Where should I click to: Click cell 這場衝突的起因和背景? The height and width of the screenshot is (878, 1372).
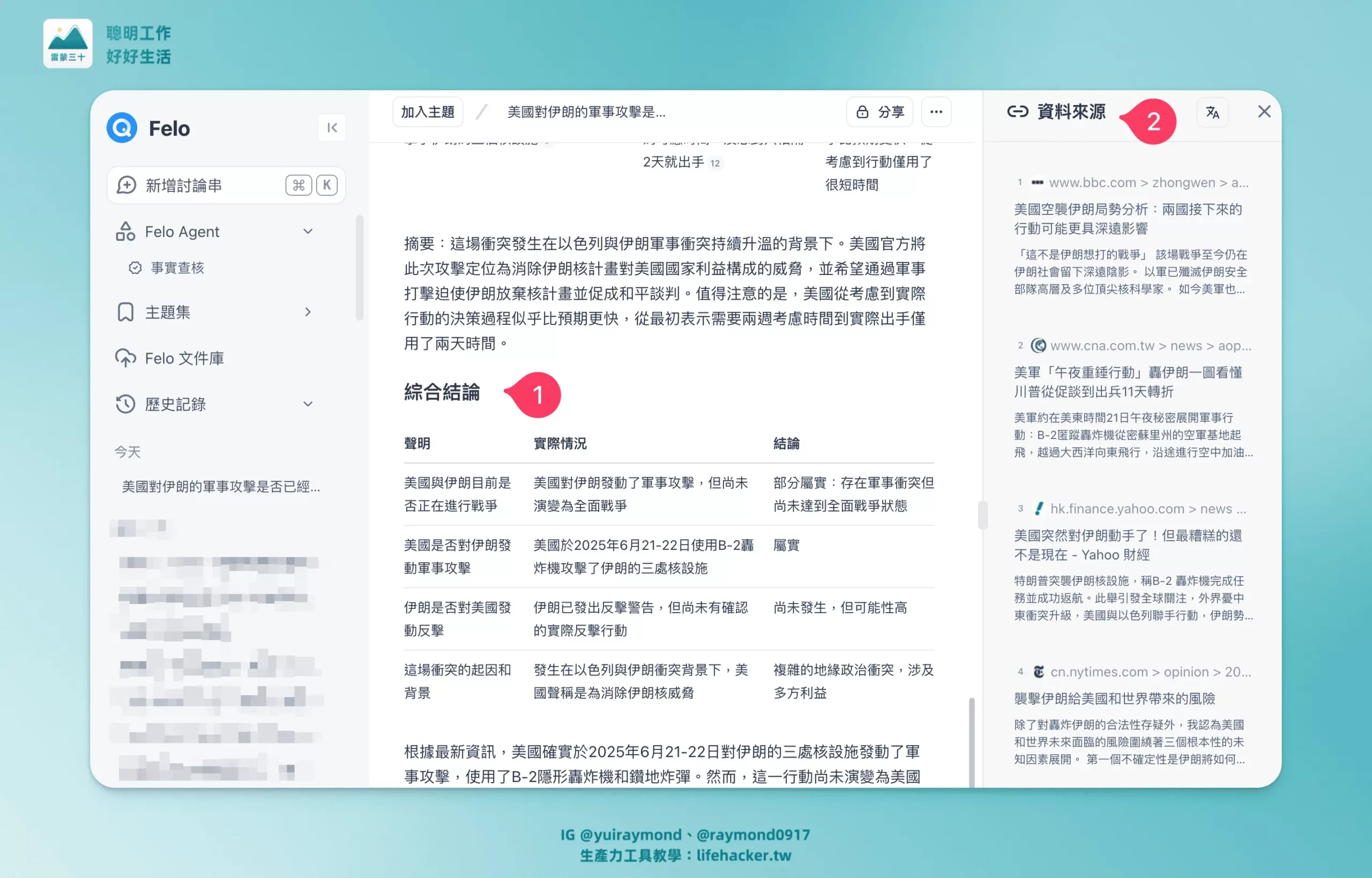(x=457, y=681)
